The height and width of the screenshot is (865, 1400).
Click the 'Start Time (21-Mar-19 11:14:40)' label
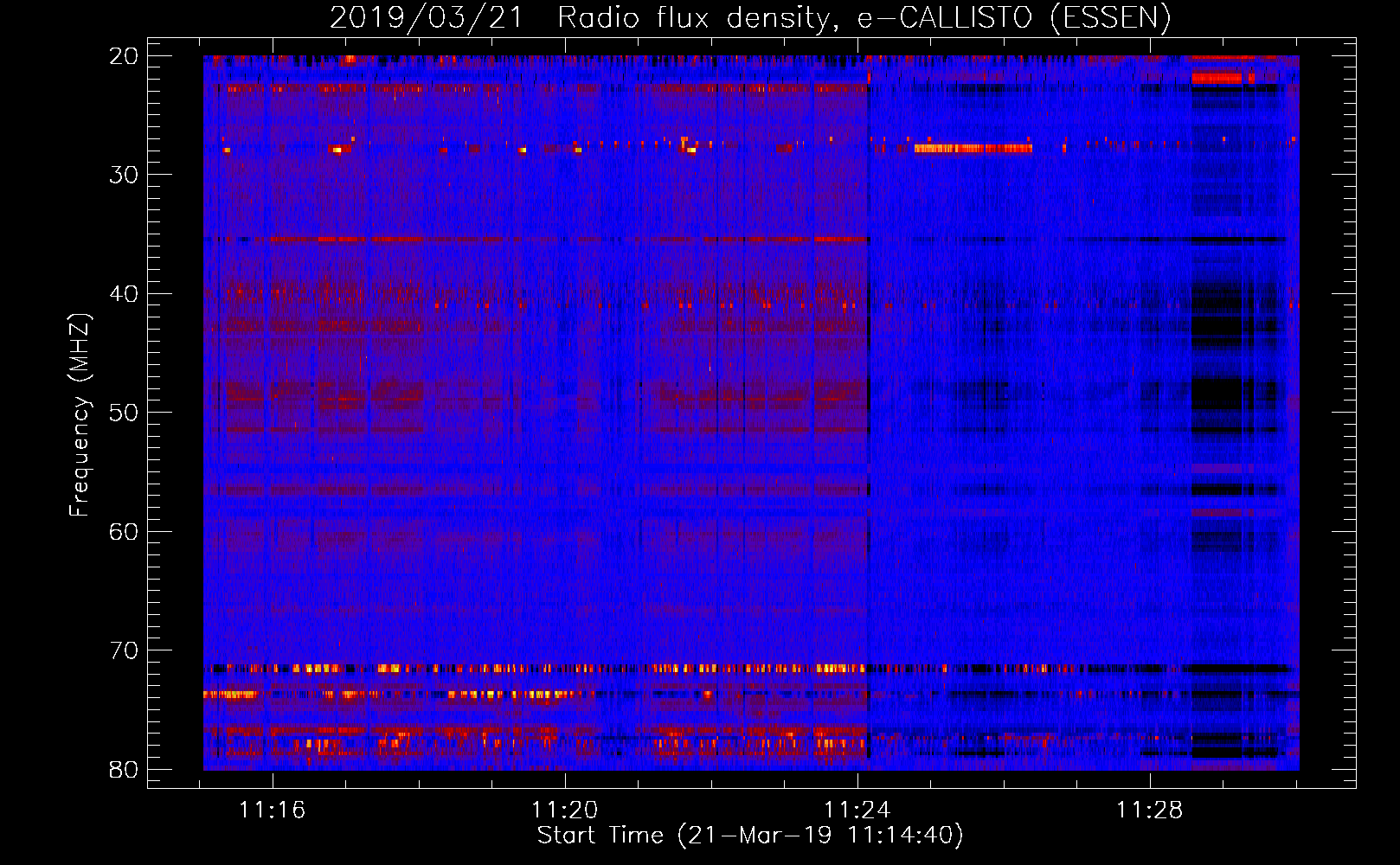coord(750,836)
